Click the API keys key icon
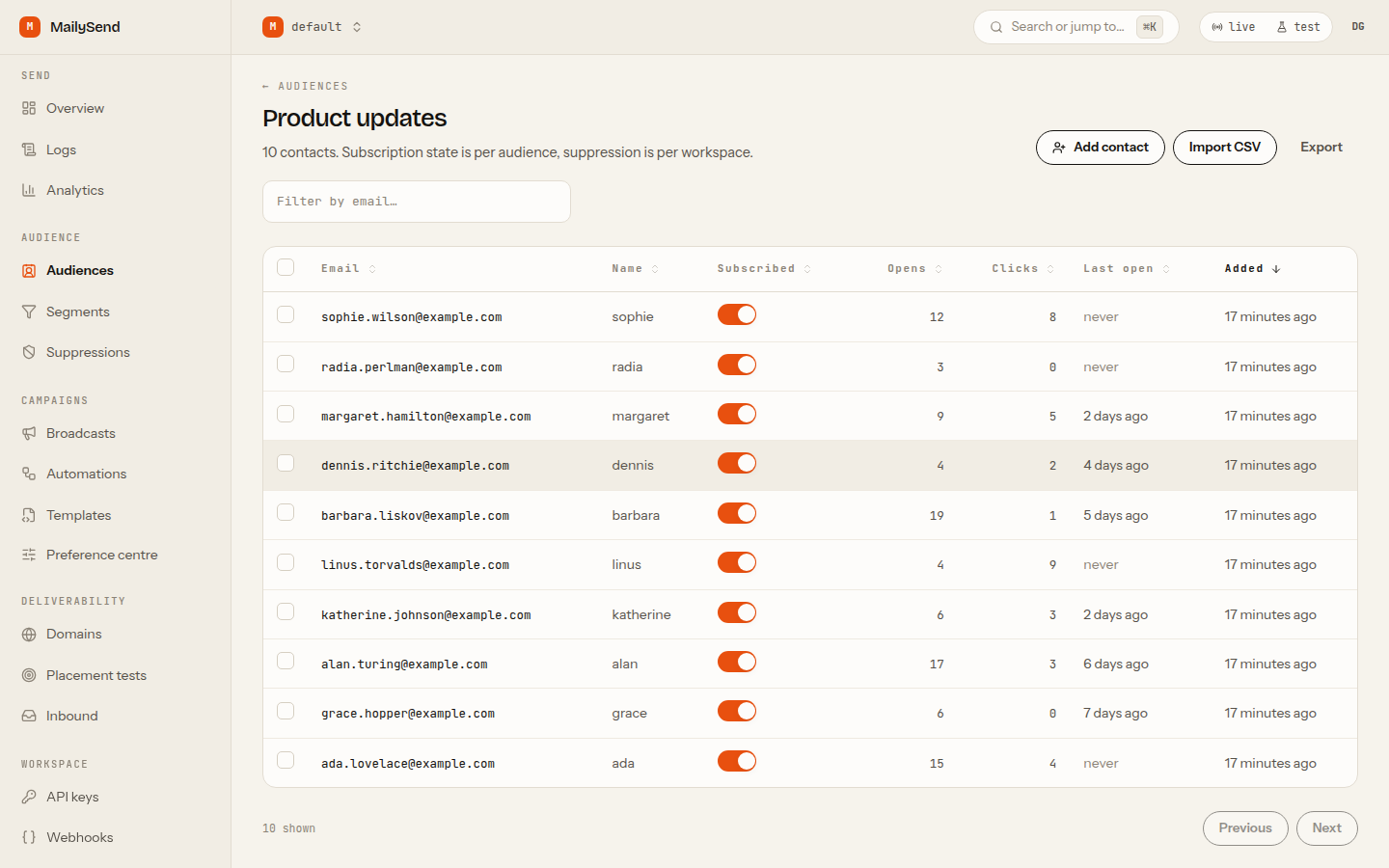Screen dimensions: 1389x868 click(29, 797)
